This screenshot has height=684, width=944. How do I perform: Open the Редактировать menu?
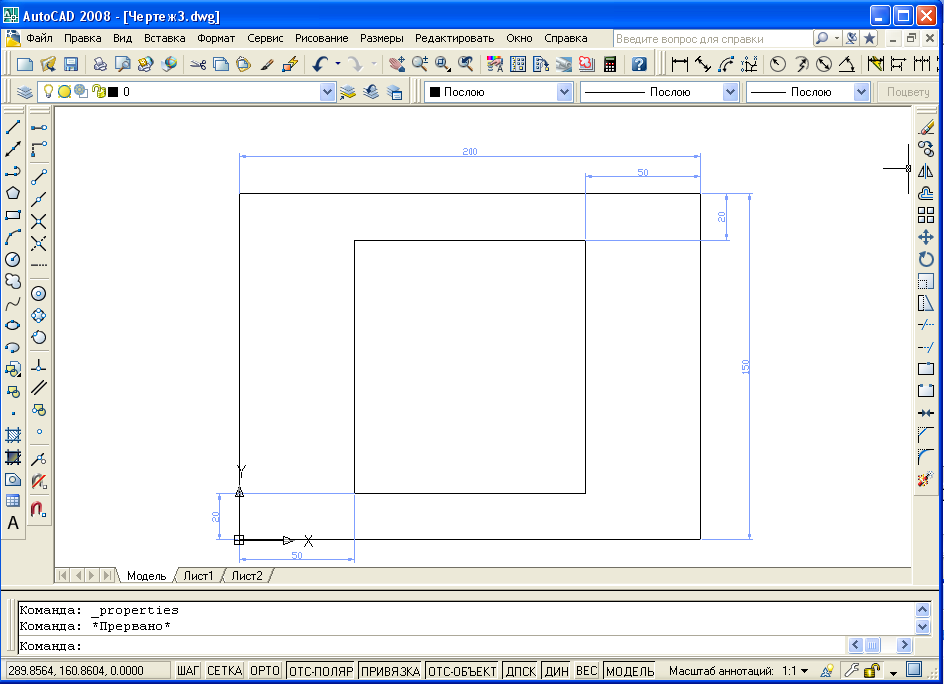(x=455, y=38)
